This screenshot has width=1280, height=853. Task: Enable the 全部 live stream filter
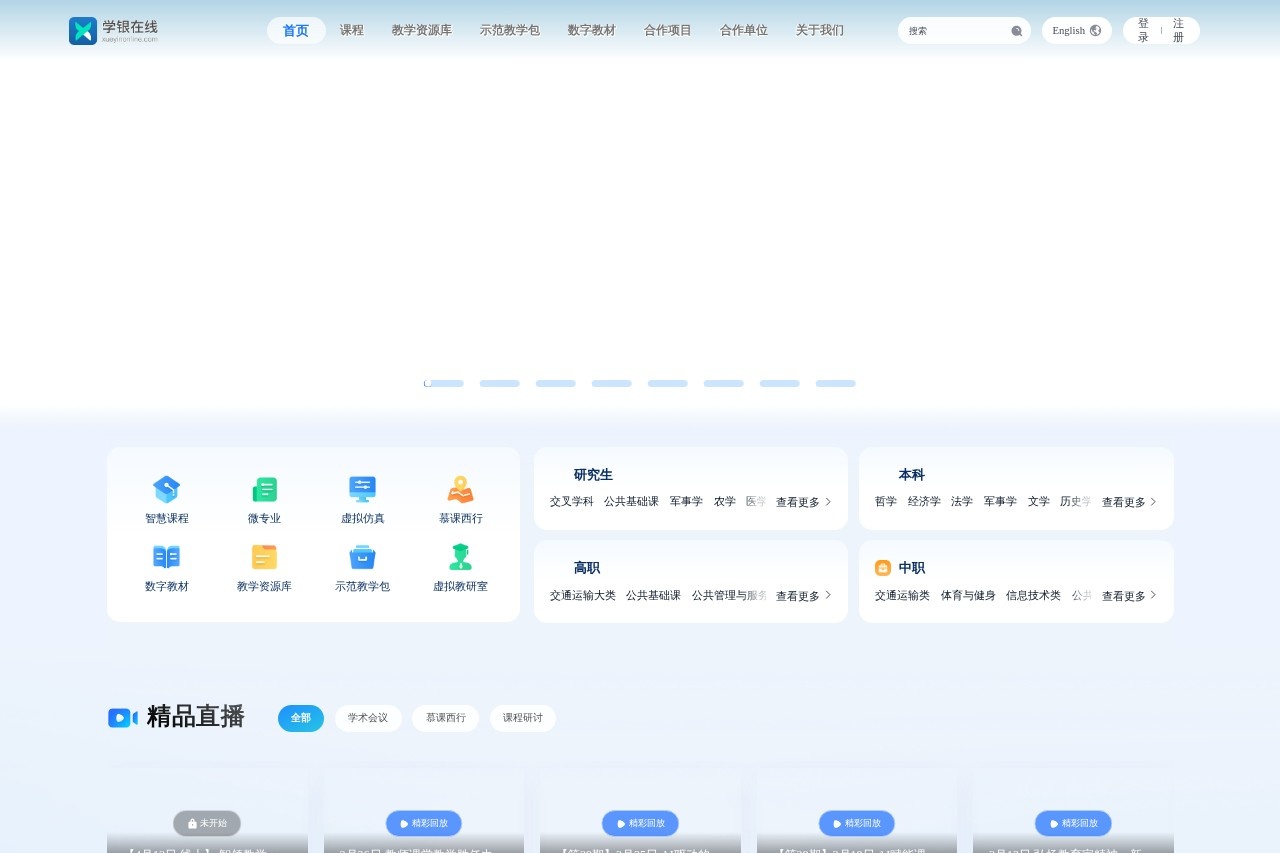(300, 718)
